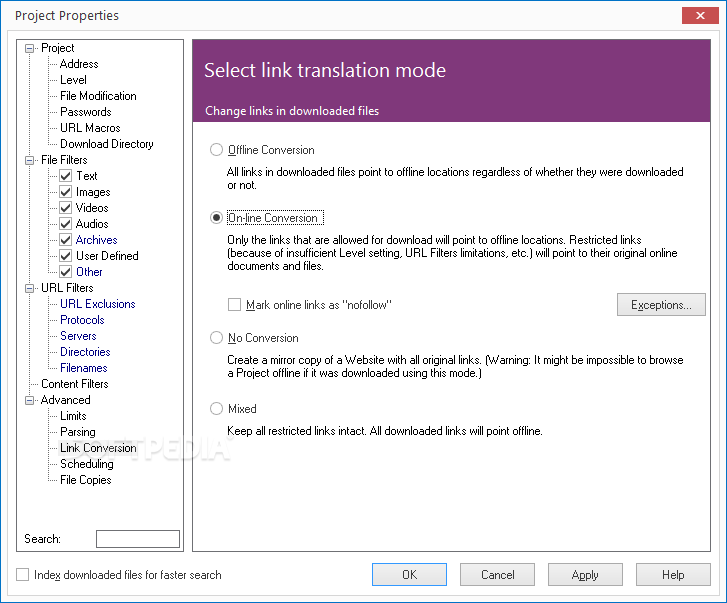
Task: Close the Project Properties dialog
Action: click(x=697, y=15)
